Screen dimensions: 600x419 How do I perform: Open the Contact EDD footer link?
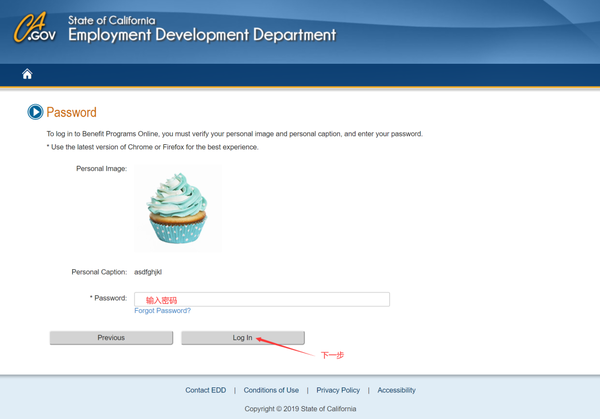click(205, 390)
